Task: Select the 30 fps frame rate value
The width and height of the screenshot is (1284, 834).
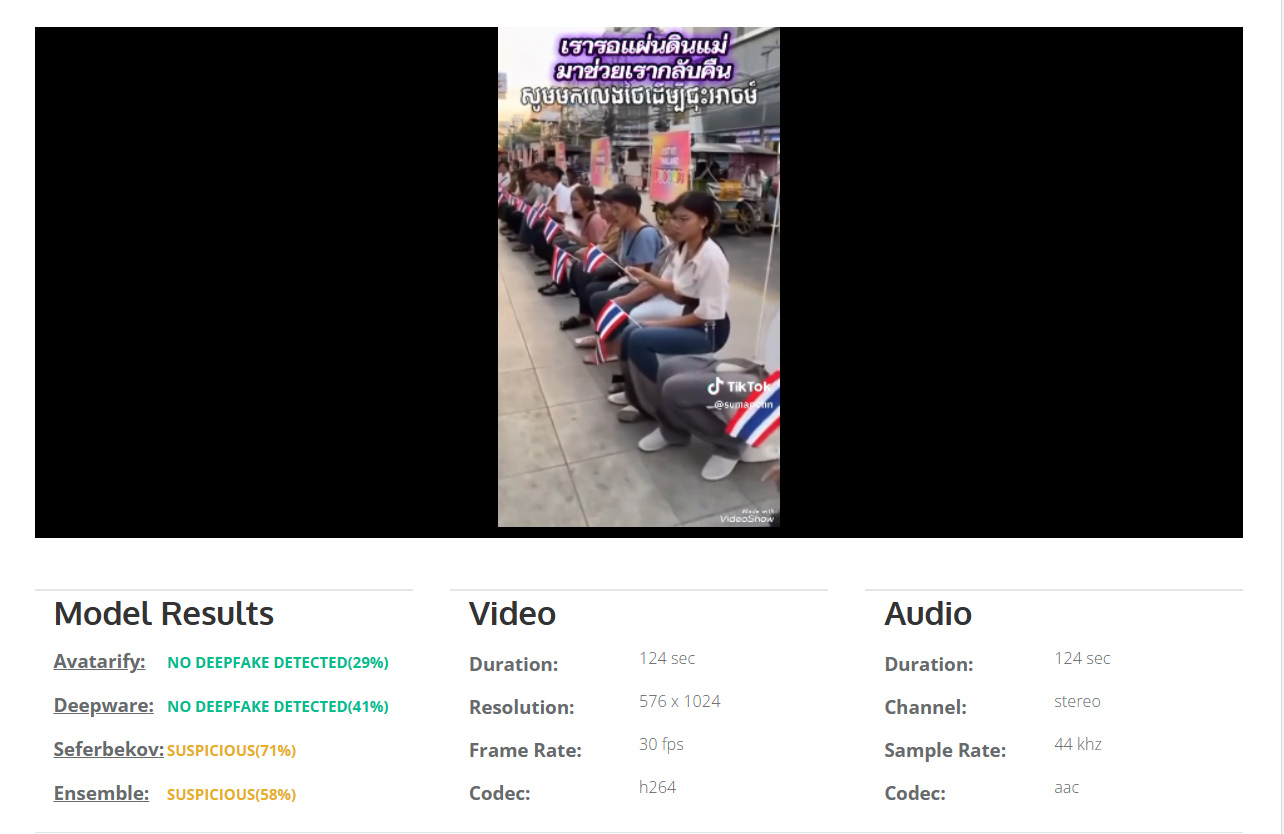Action: tap(661, 744)
